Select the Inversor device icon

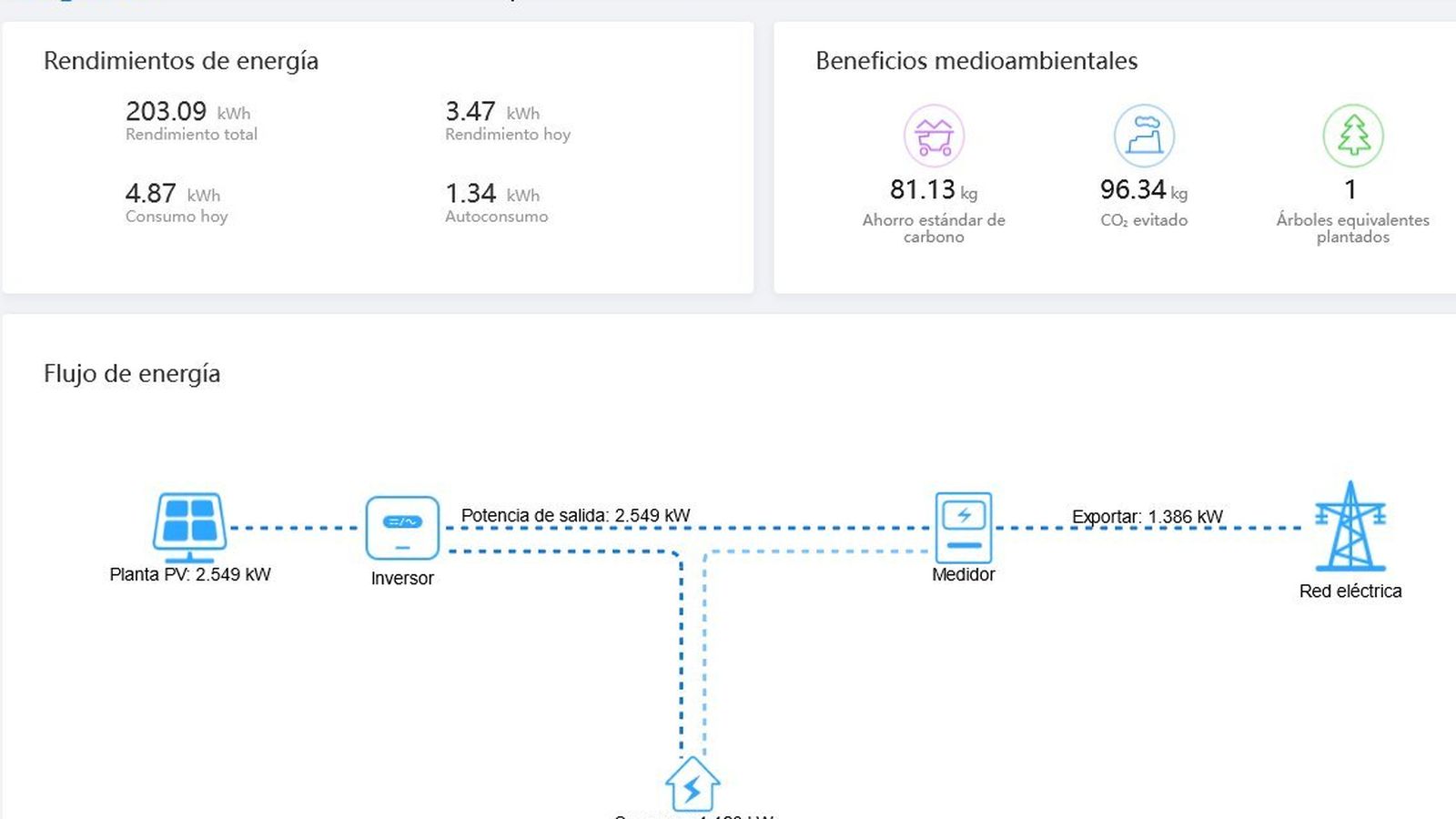402,528
